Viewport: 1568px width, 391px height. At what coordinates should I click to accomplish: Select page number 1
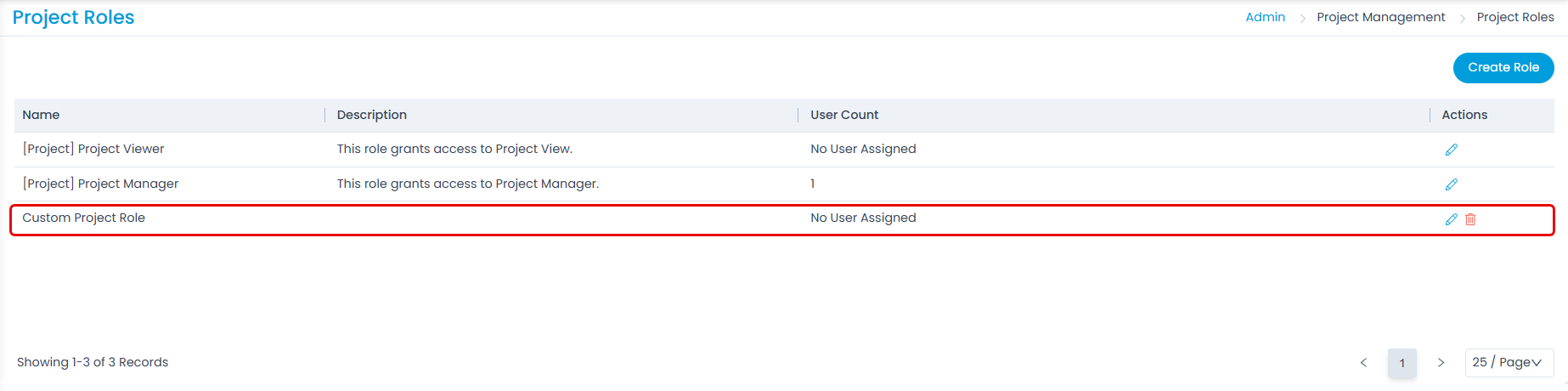pos(1402,363)
